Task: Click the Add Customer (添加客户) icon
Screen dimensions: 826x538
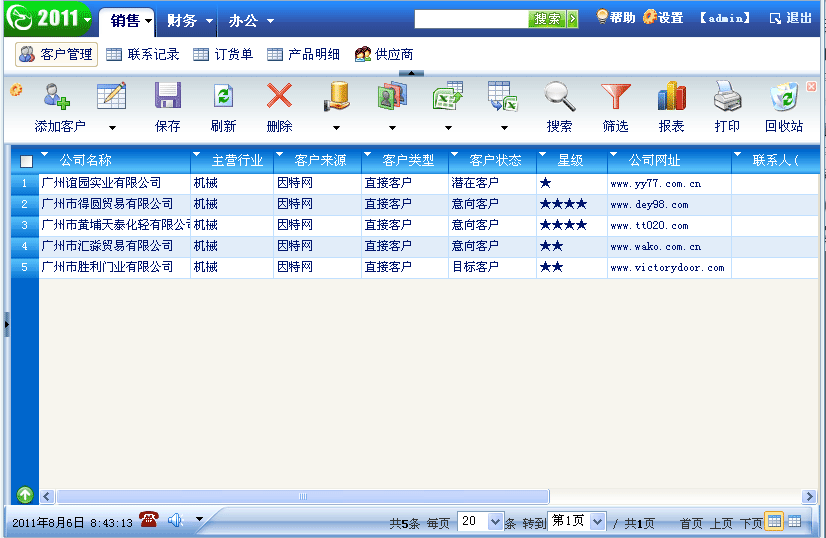Action: (x=57, y=96)
